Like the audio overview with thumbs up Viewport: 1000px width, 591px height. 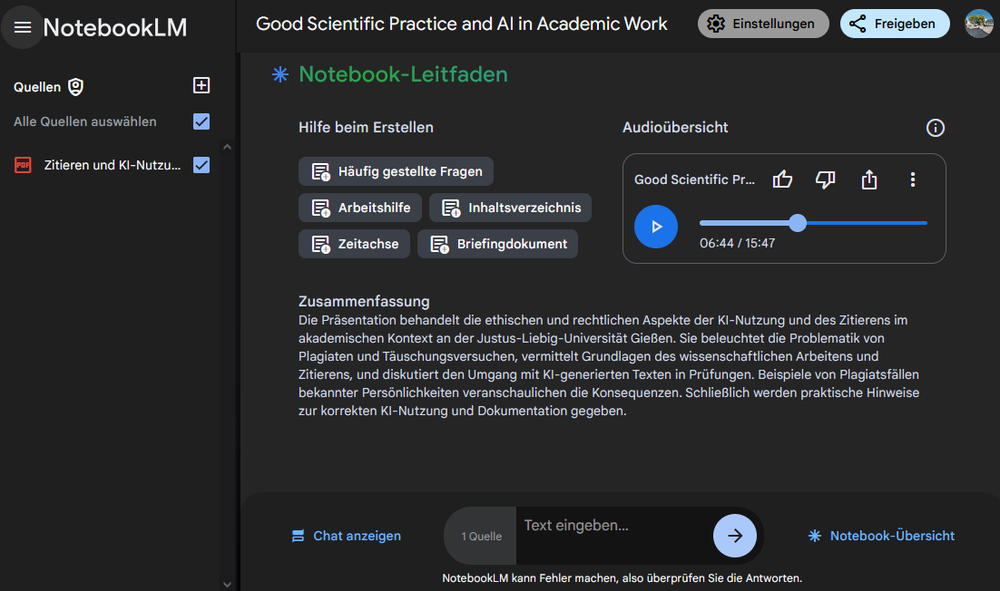(783, 180)
